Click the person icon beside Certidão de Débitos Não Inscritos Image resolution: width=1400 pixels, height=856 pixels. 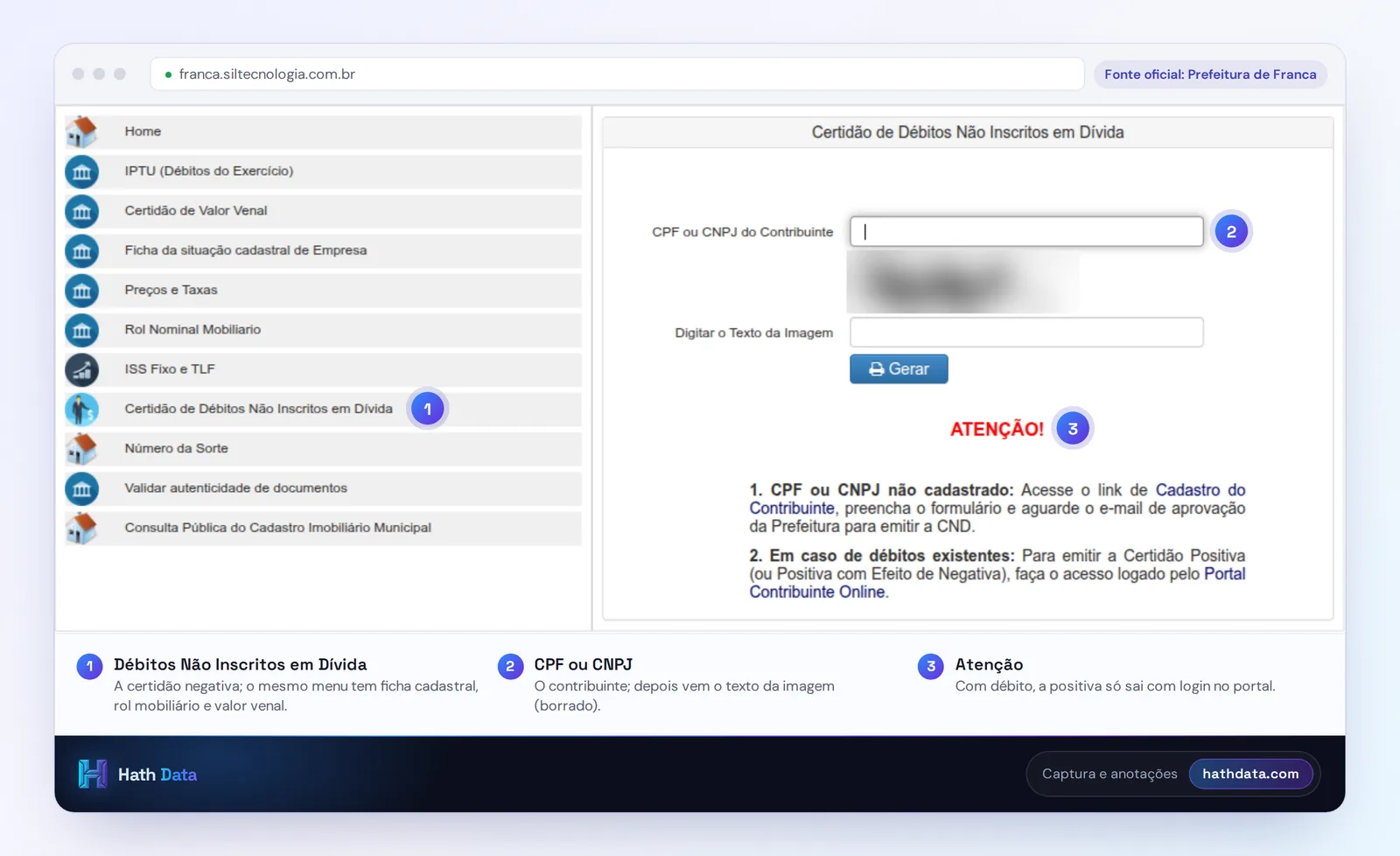(81, 409)
